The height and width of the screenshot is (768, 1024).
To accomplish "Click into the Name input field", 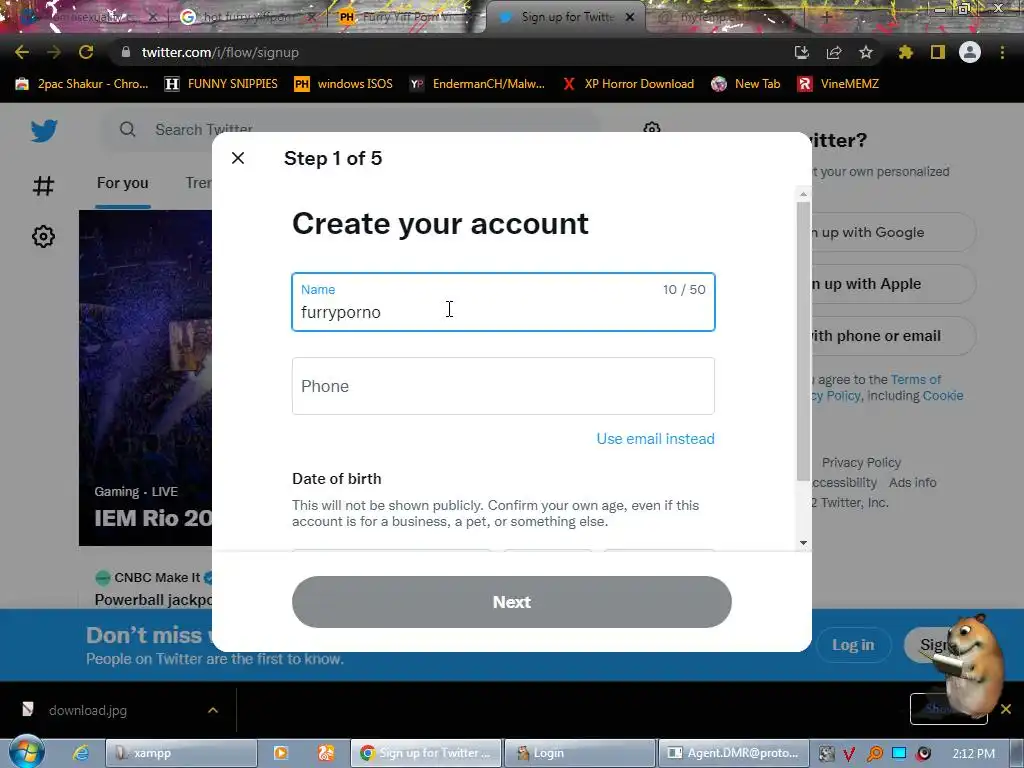I will pyautogui.click(x=503, y=302).
